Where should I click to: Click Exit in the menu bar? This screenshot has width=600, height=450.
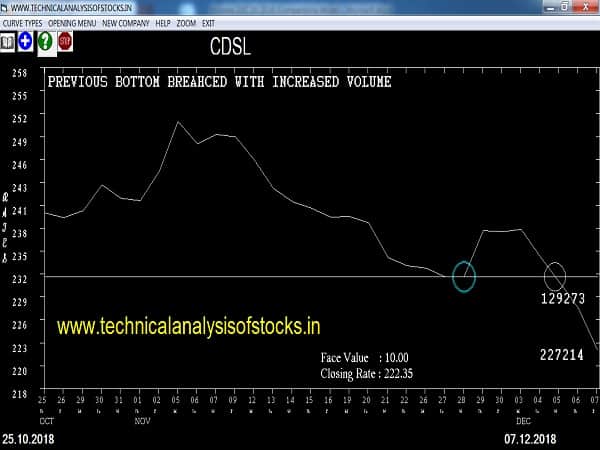click(x=208, y=22)
